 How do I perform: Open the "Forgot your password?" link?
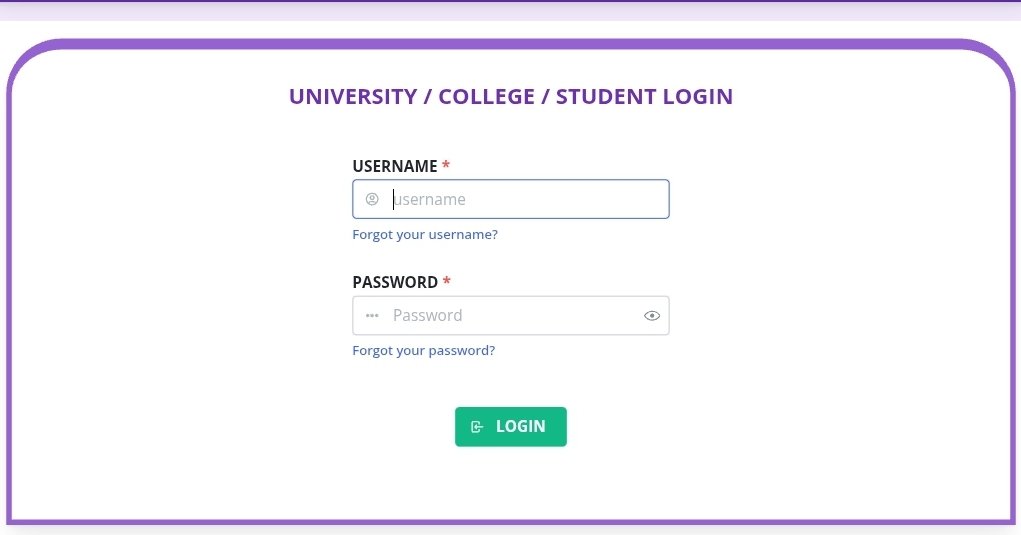[x=424, y=351]
